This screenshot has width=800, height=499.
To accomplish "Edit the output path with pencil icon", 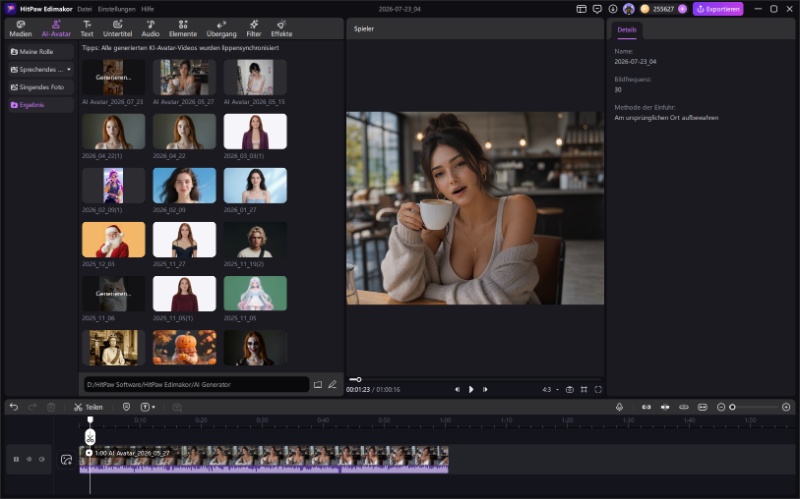I will 333,384.
